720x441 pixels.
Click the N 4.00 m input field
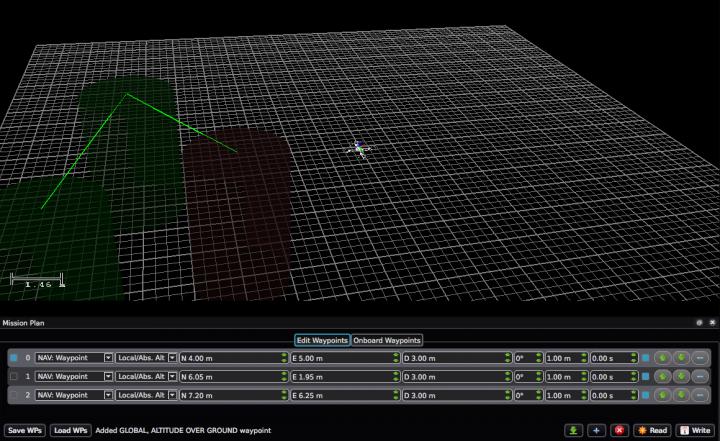coord(230,358)
